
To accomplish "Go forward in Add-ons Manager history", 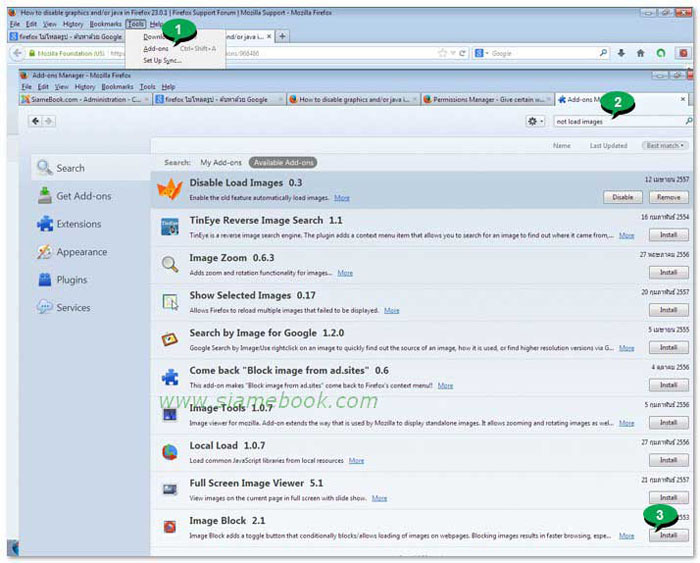I will [49, 121].
